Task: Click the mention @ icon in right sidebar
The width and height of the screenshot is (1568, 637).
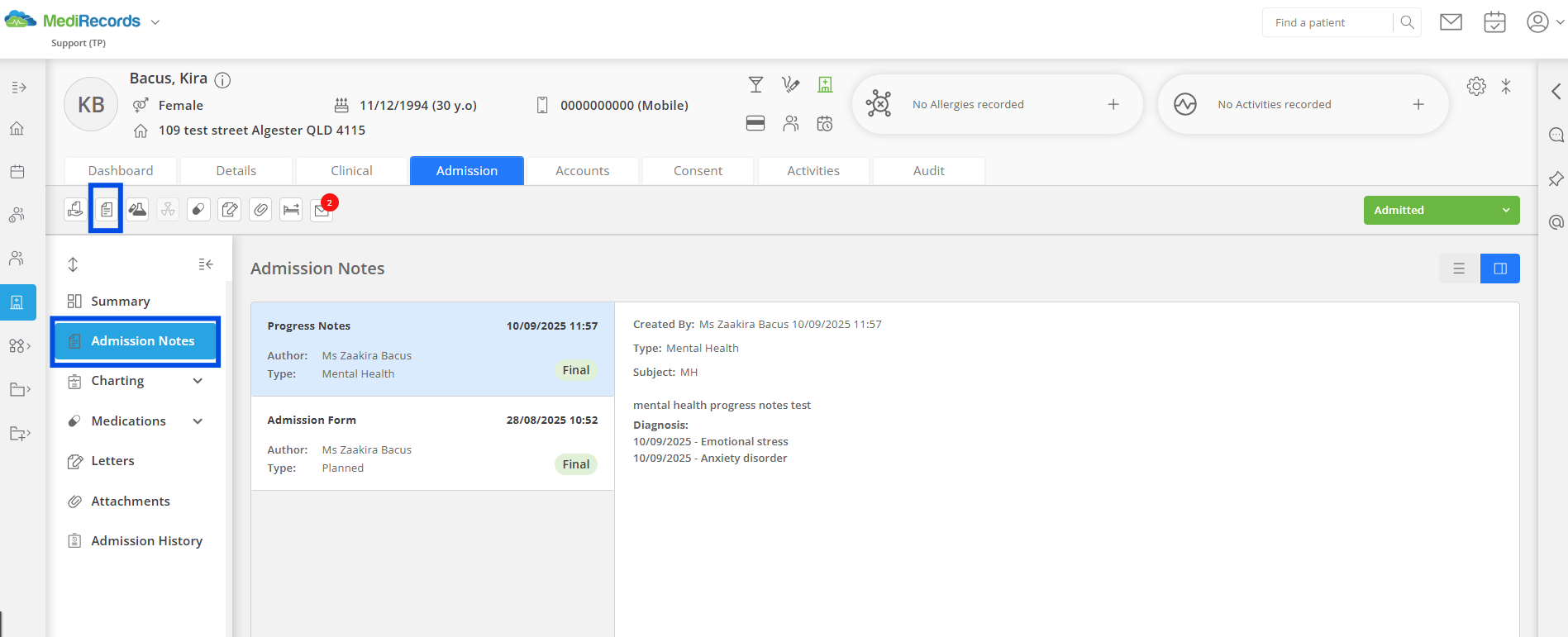Action: click(1556, 222)
